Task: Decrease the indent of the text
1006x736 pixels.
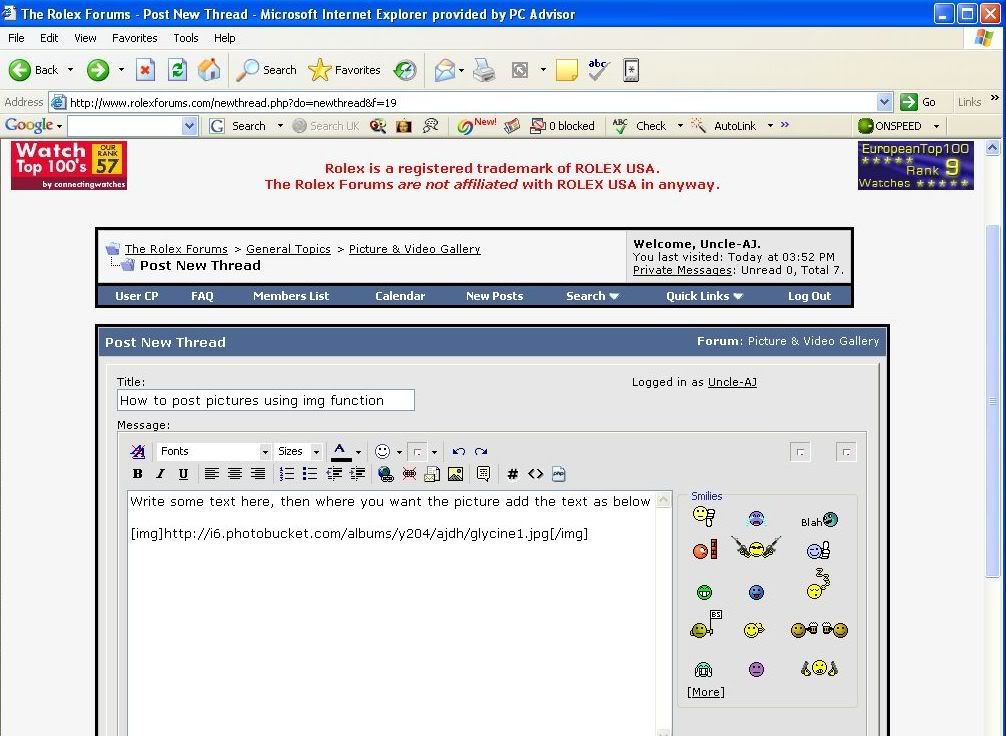Action: [x=334, y=474]
